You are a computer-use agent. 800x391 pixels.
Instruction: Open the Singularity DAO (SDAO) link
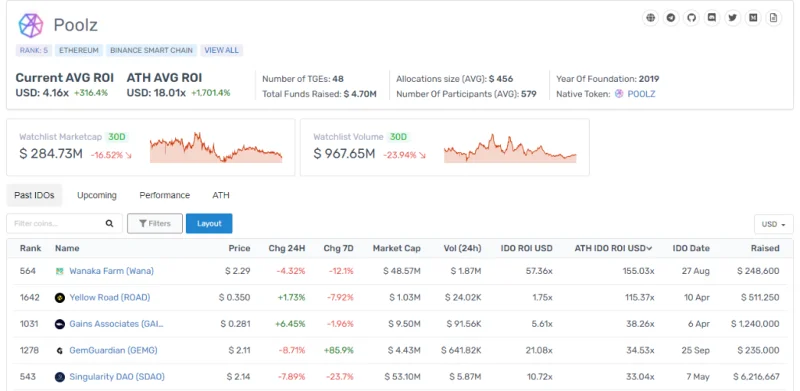click(117, 377)
